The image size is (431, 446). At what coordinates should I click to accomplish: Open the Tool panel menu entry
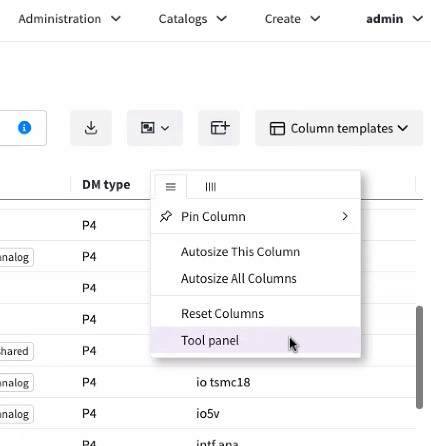coord(210,340)
